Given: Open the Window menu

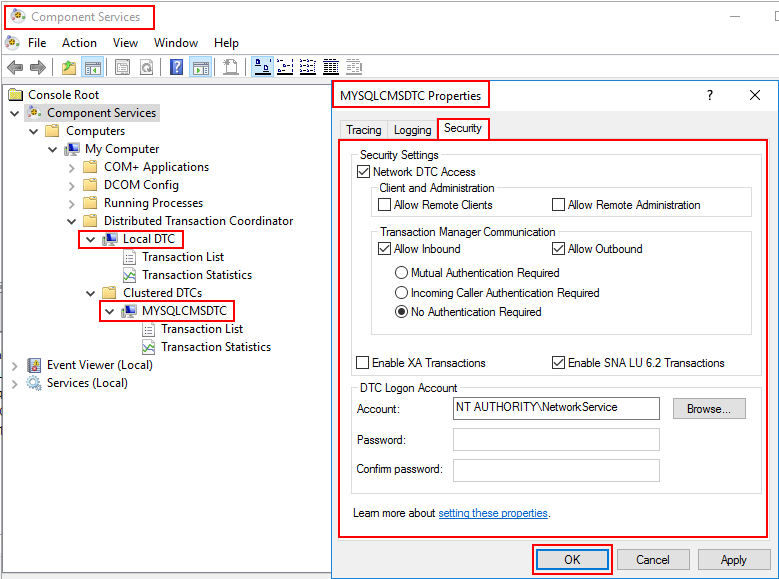Looking at the screenshot, I should (x=176, y=43).
